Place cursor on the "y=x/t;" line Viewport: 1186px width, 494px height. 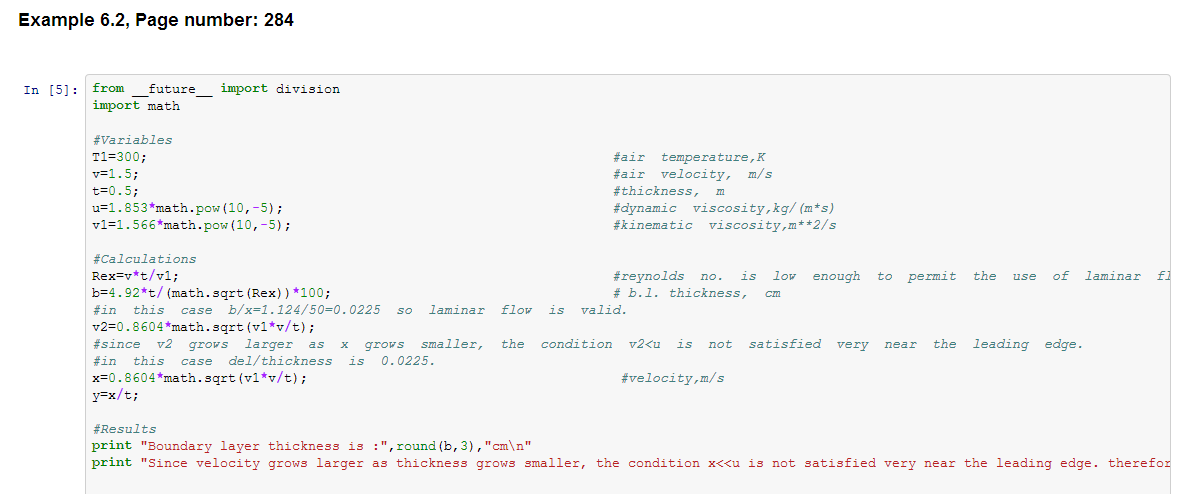(x=115, y=395)
